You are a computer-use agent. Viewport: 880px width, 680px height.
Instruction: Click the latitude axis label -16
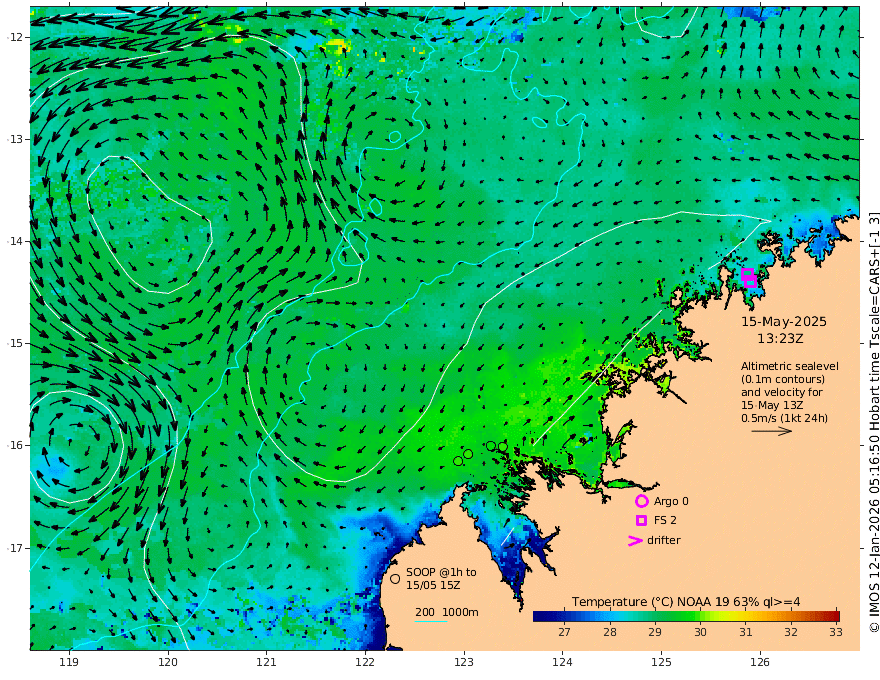pyautogui.click(x=15, y=445)
